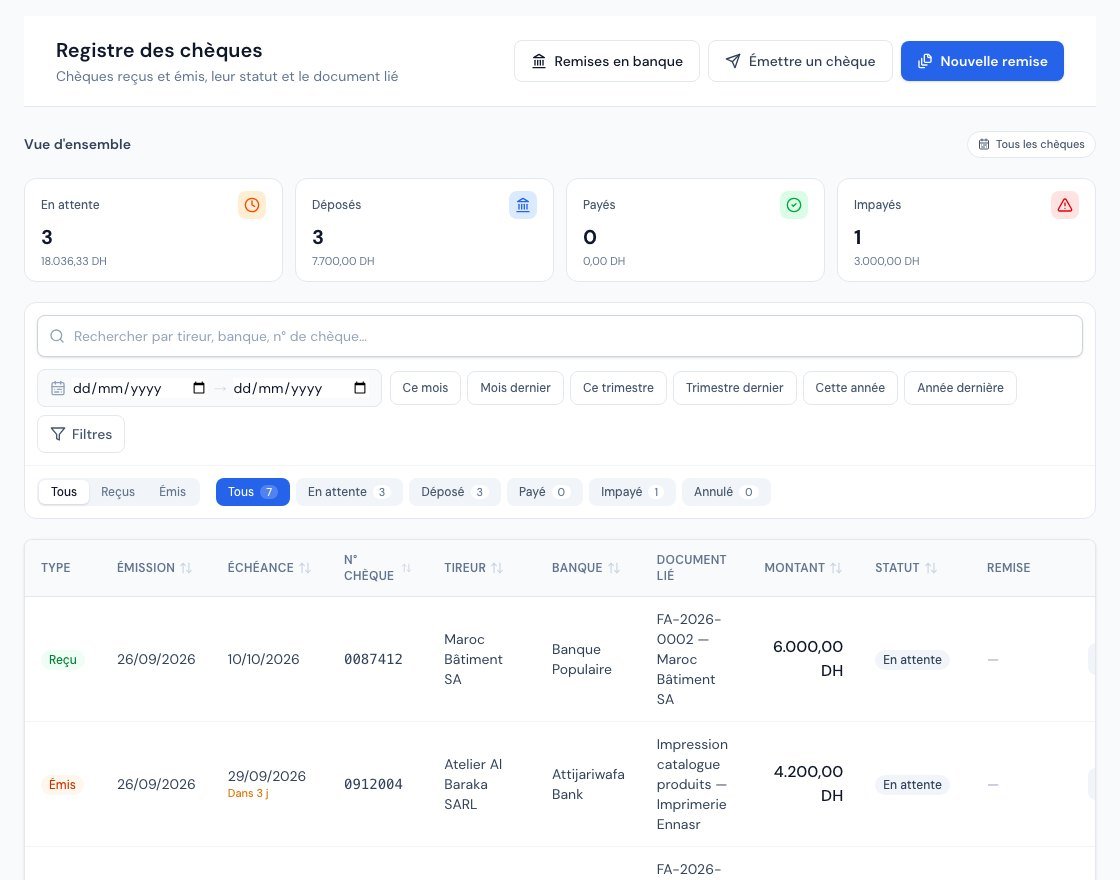Click the 10/10/2026 due date

(264, 659)
